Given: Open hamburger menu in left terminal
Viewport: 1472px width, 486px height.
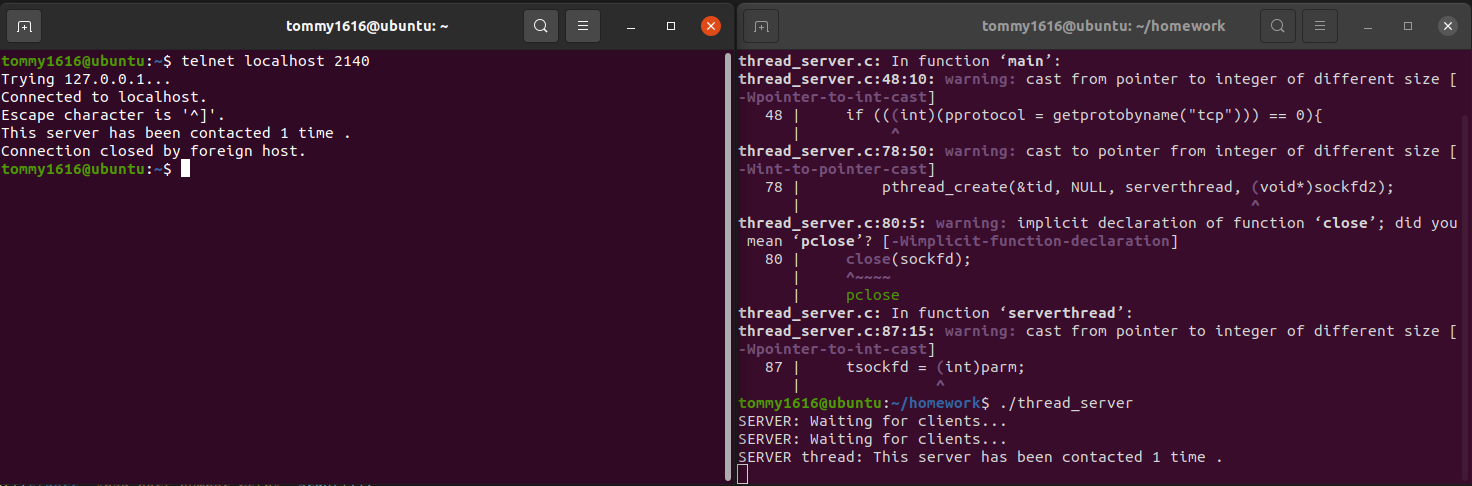Looking at the screenshot, I should pos(584,26).
